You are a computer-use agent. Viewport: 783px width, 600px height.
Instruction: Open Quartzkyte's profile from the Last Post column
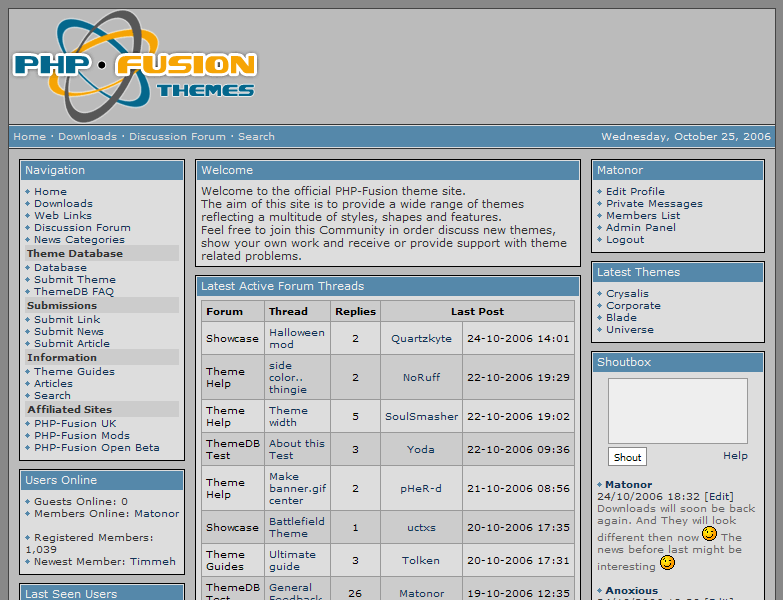pos(421,338)
